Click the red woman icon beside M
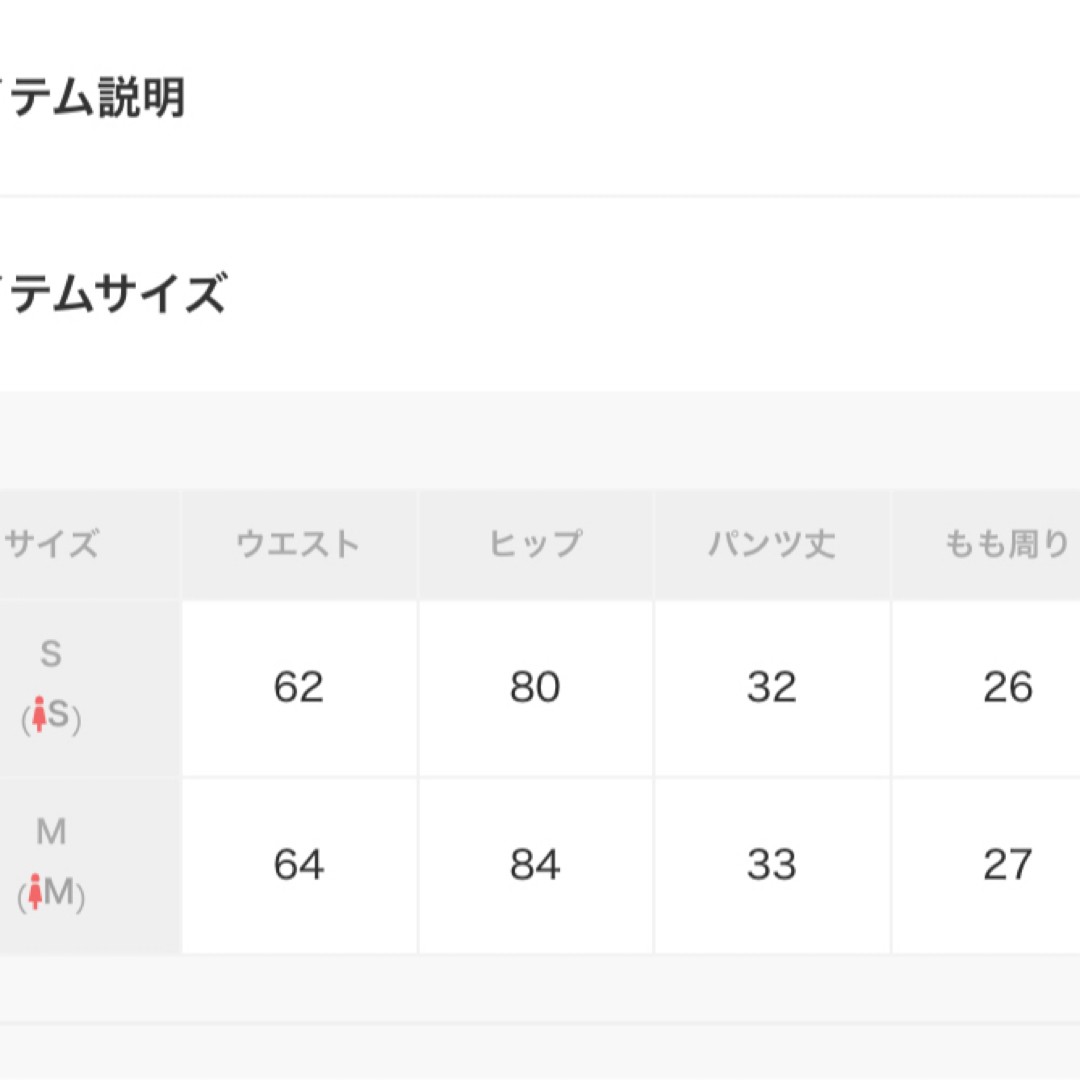The image size is (1080, 1080). coord(36,892)
